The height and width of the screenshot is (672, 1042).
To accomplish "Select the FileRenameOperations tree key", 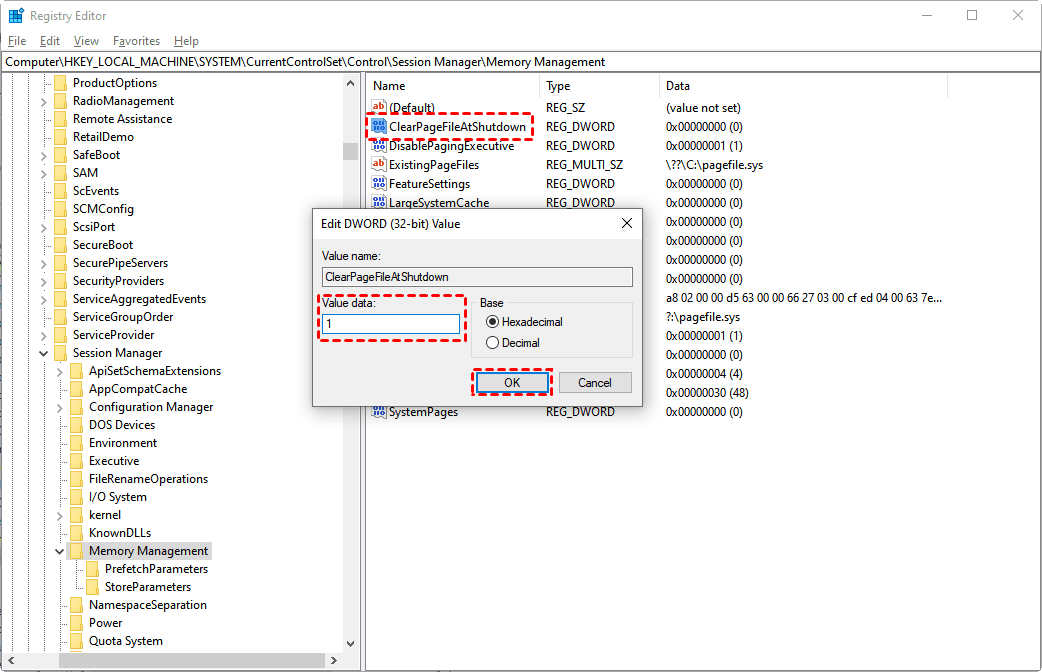I will click(148, 479).
